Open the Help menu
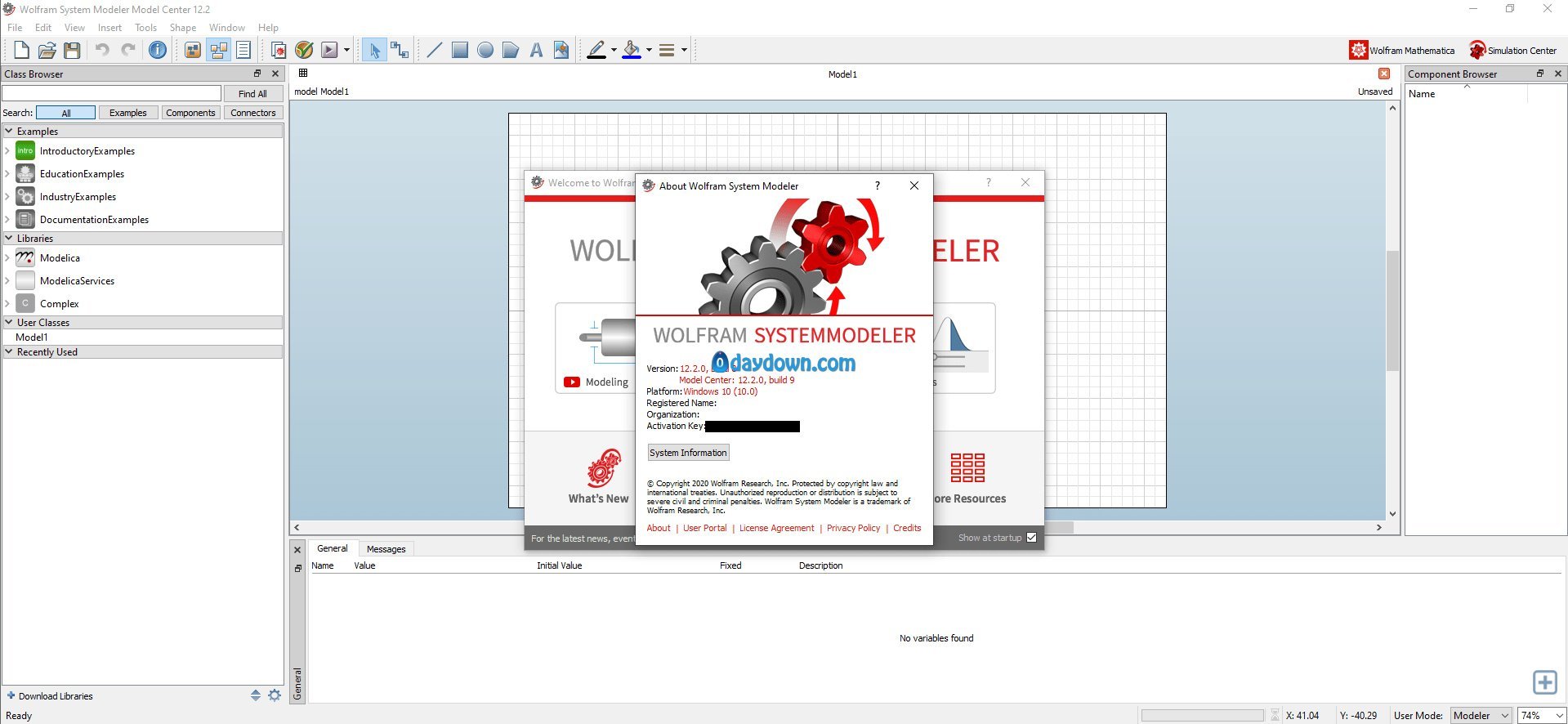 click(x=268, y=27)
